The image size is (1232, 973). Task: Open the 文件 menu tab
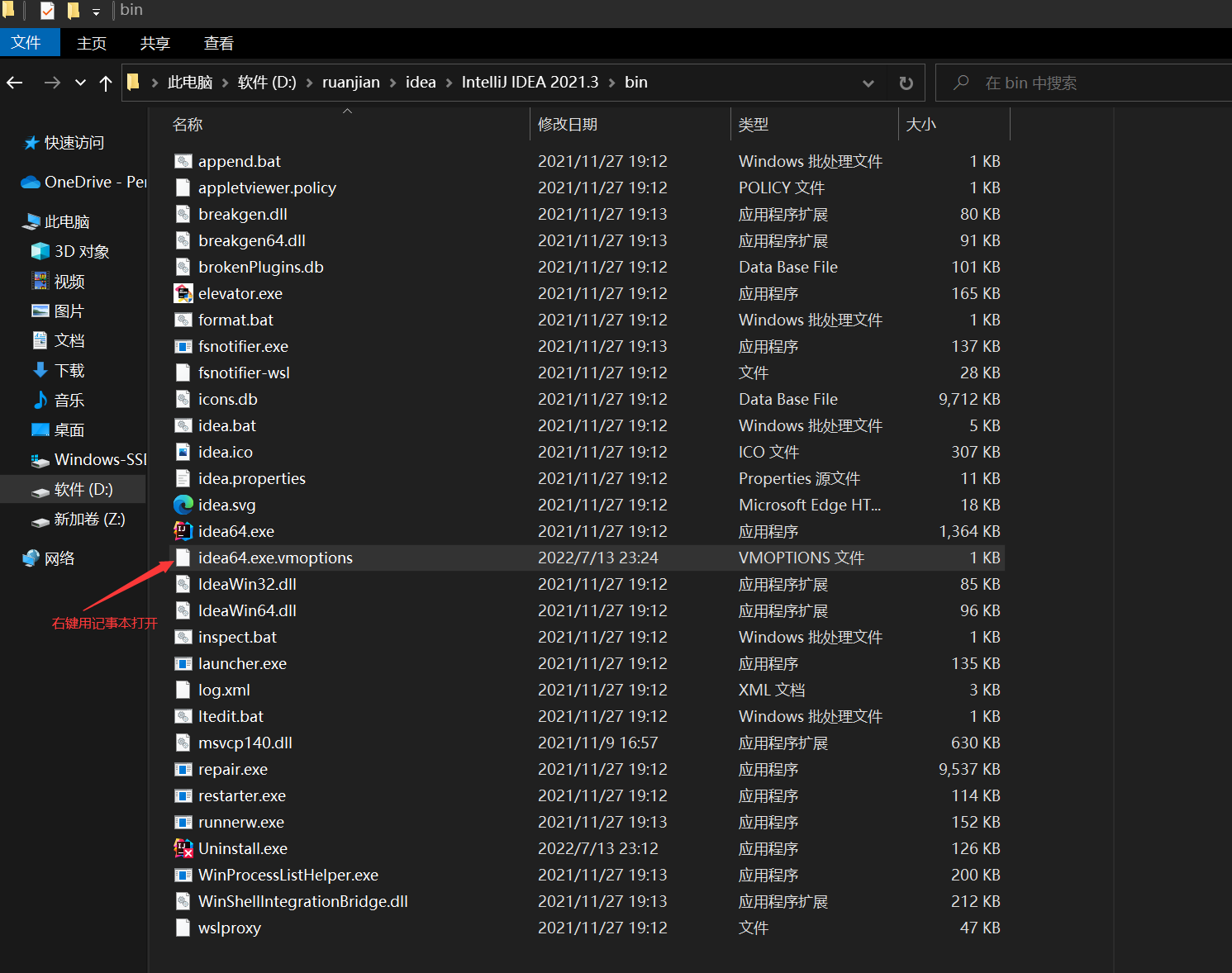(x=26, y=43)
